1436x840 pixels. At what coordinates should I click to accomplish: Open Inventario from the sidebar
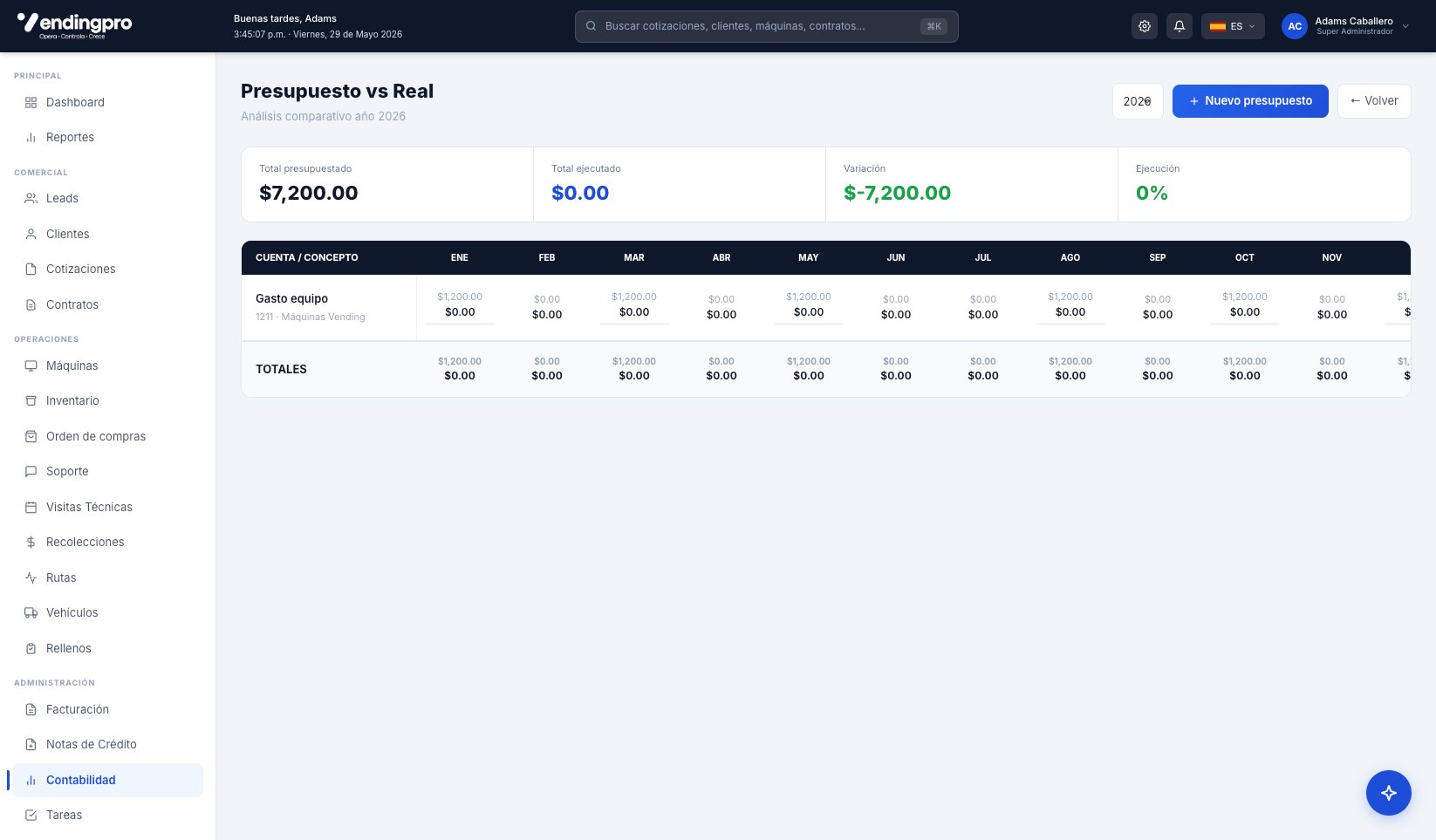[x=107, y=400]
